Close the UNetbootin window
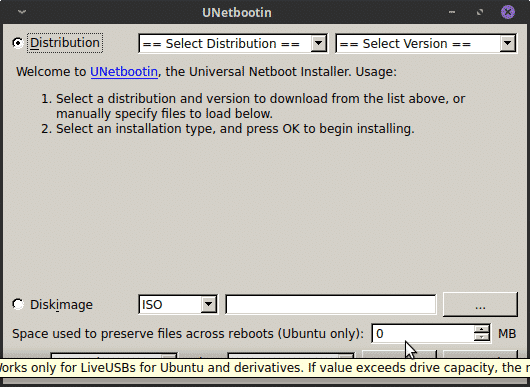This screenshot has height=387, width=530. [508, 12]
